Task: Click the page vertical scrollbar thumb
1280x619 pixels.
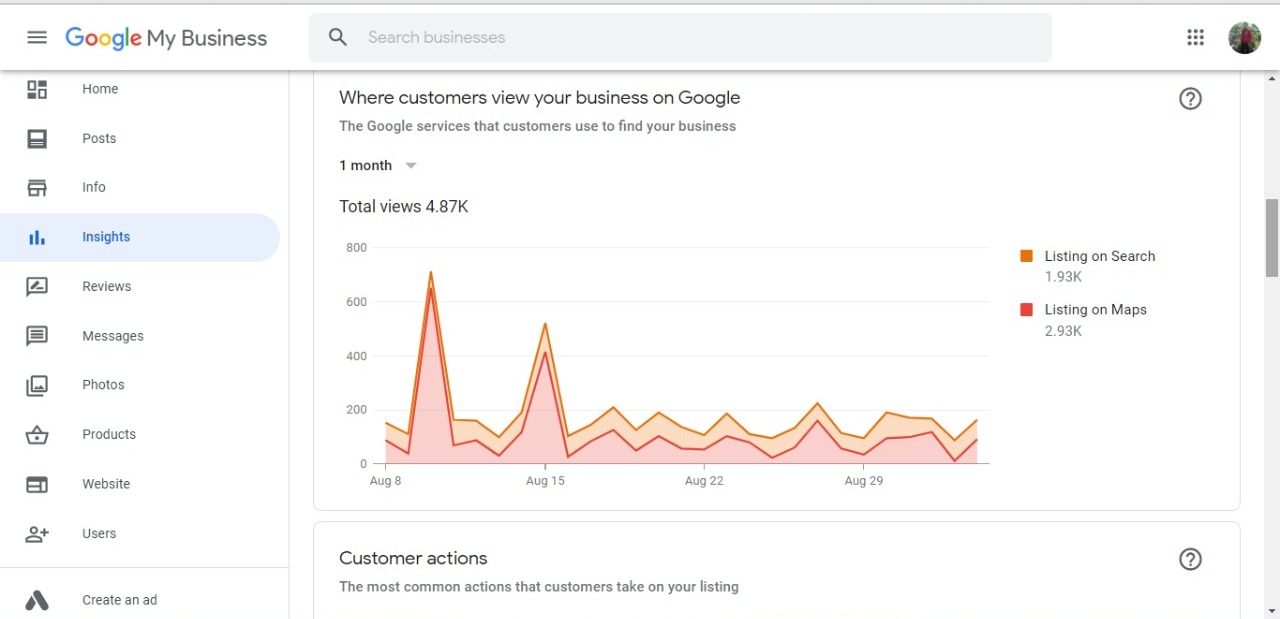Action: (1272, 238)
